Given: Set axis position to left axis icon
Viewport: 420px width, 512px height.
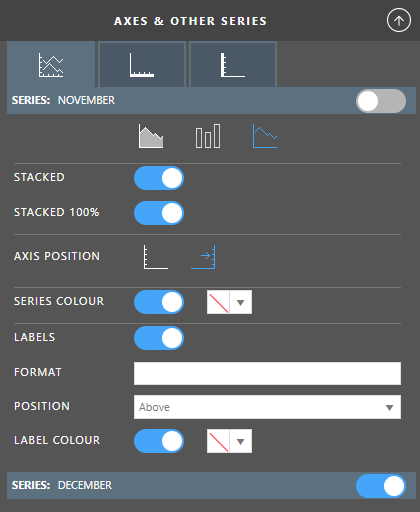Looking at the screenshot, I should 156,257.
